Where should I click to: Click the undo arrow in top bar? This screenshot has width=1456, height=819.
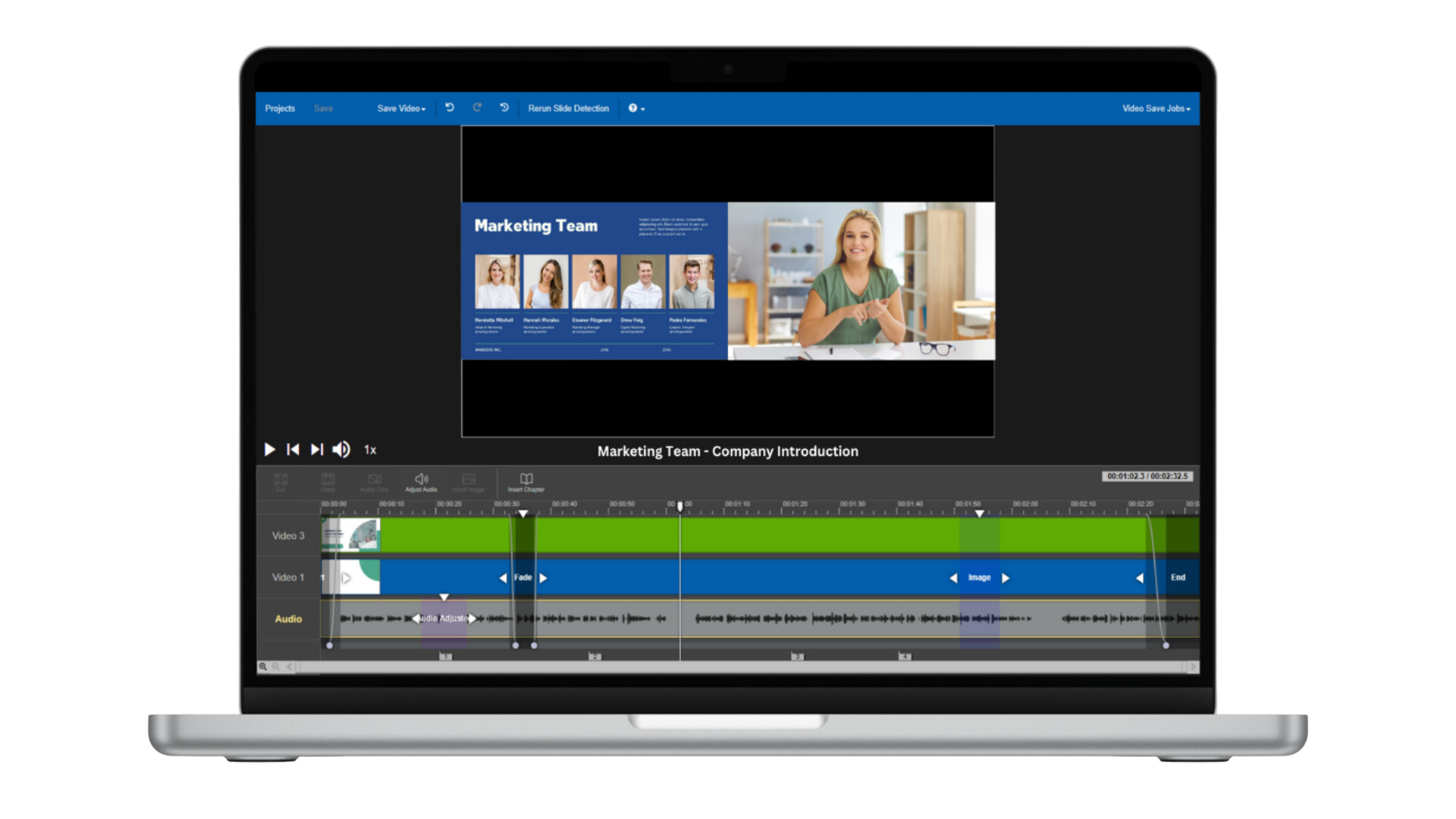pos(450,108)
